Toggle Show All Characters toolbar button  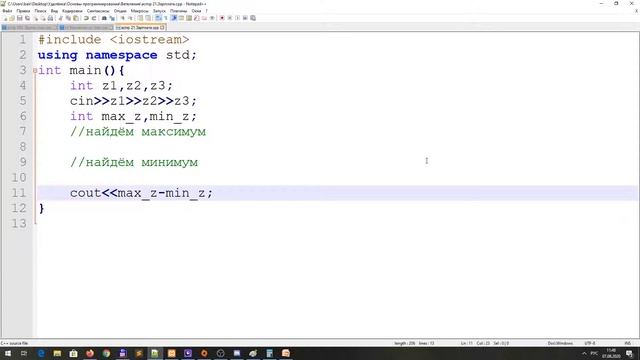coord(166,18)
